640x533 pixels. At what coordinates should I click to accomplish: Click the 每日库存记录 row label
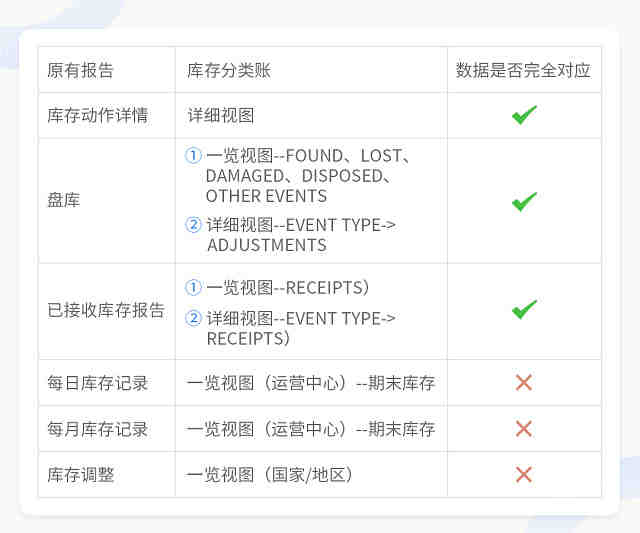click(x=97, y=383)
